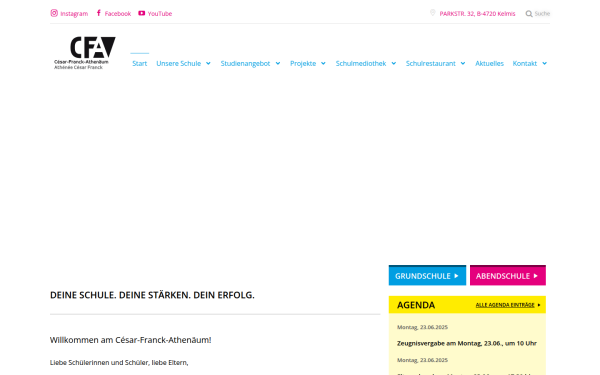Expand the Projekte menu chevron
The height and width of the screenshot is (375, 600).
323,64
